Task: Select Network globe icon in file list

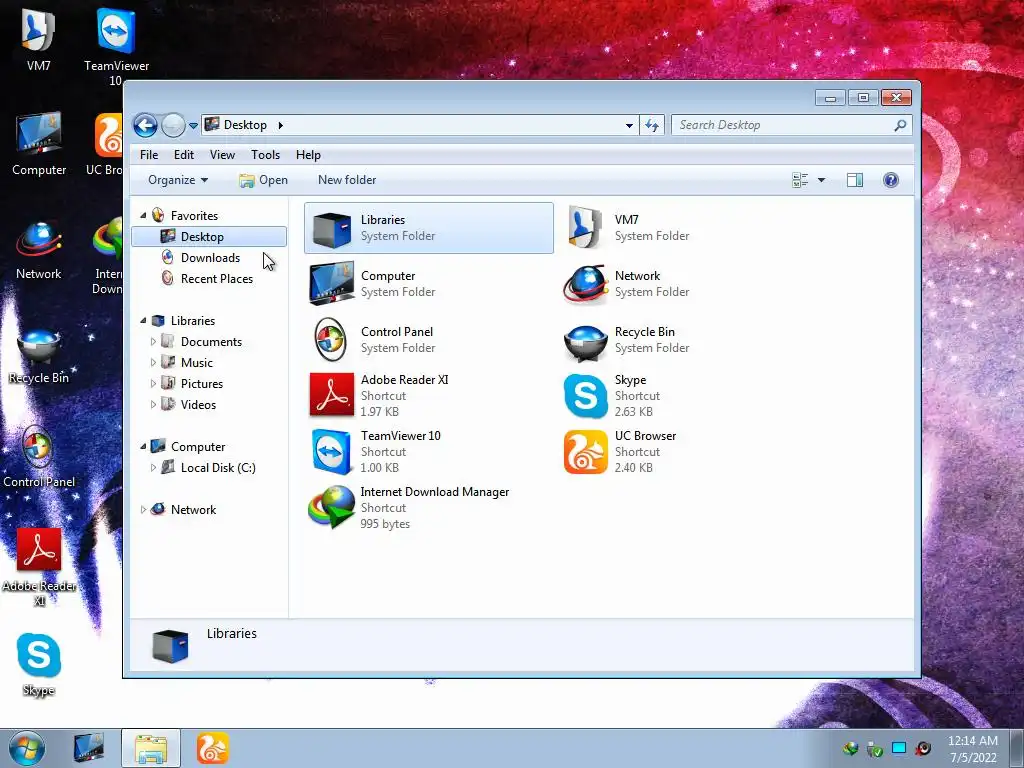Action: pos(584,285)
